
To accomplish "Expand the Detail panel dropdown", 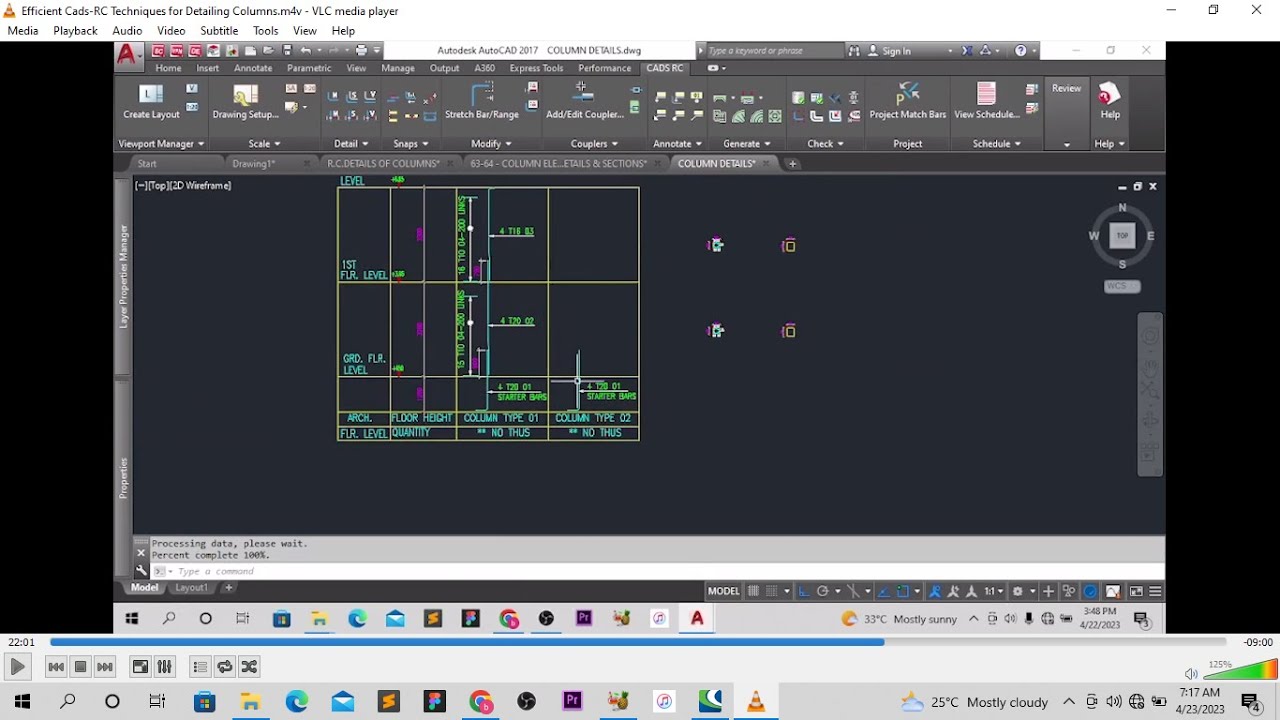I will 351,144.
